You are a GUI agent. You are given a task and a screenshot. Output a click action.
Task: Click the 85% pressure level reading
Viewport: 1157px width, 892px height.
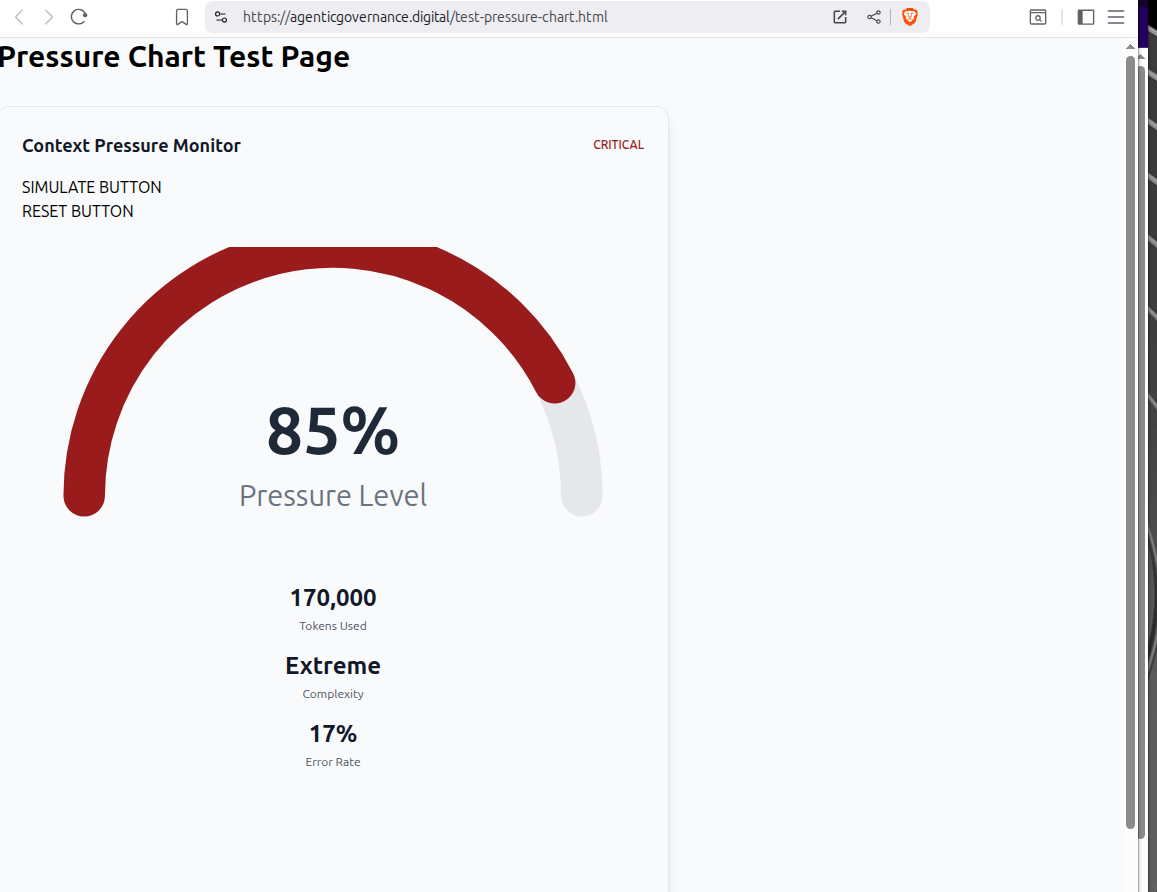[332, 432]
